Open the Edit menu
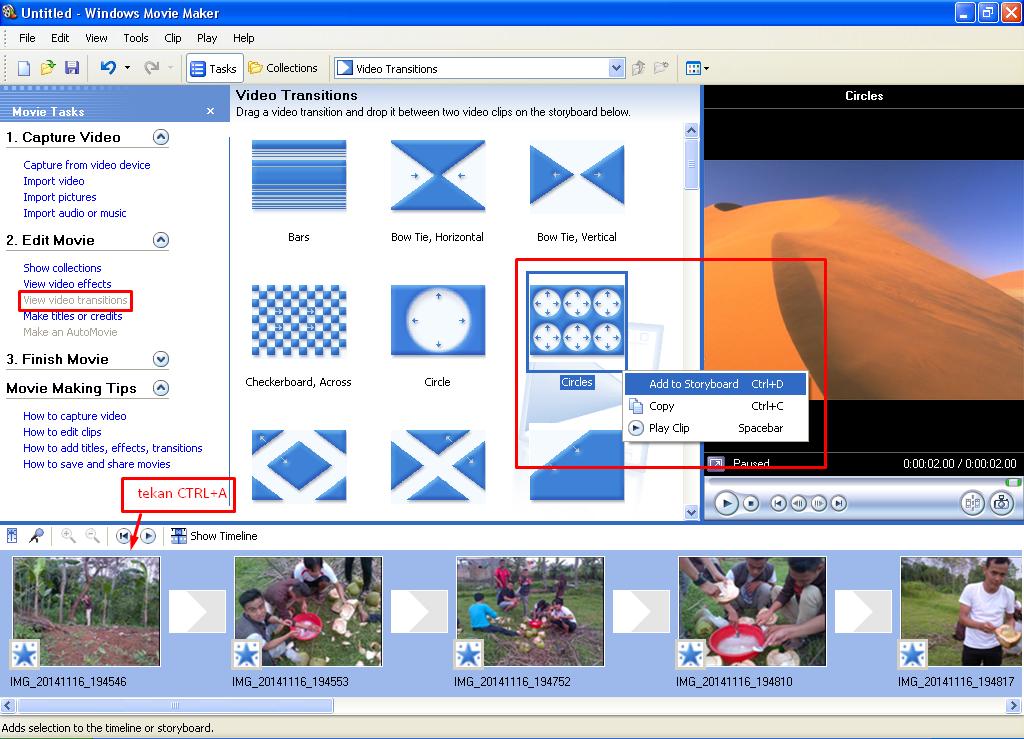The image size is (1024, 739). coord(60,38)
